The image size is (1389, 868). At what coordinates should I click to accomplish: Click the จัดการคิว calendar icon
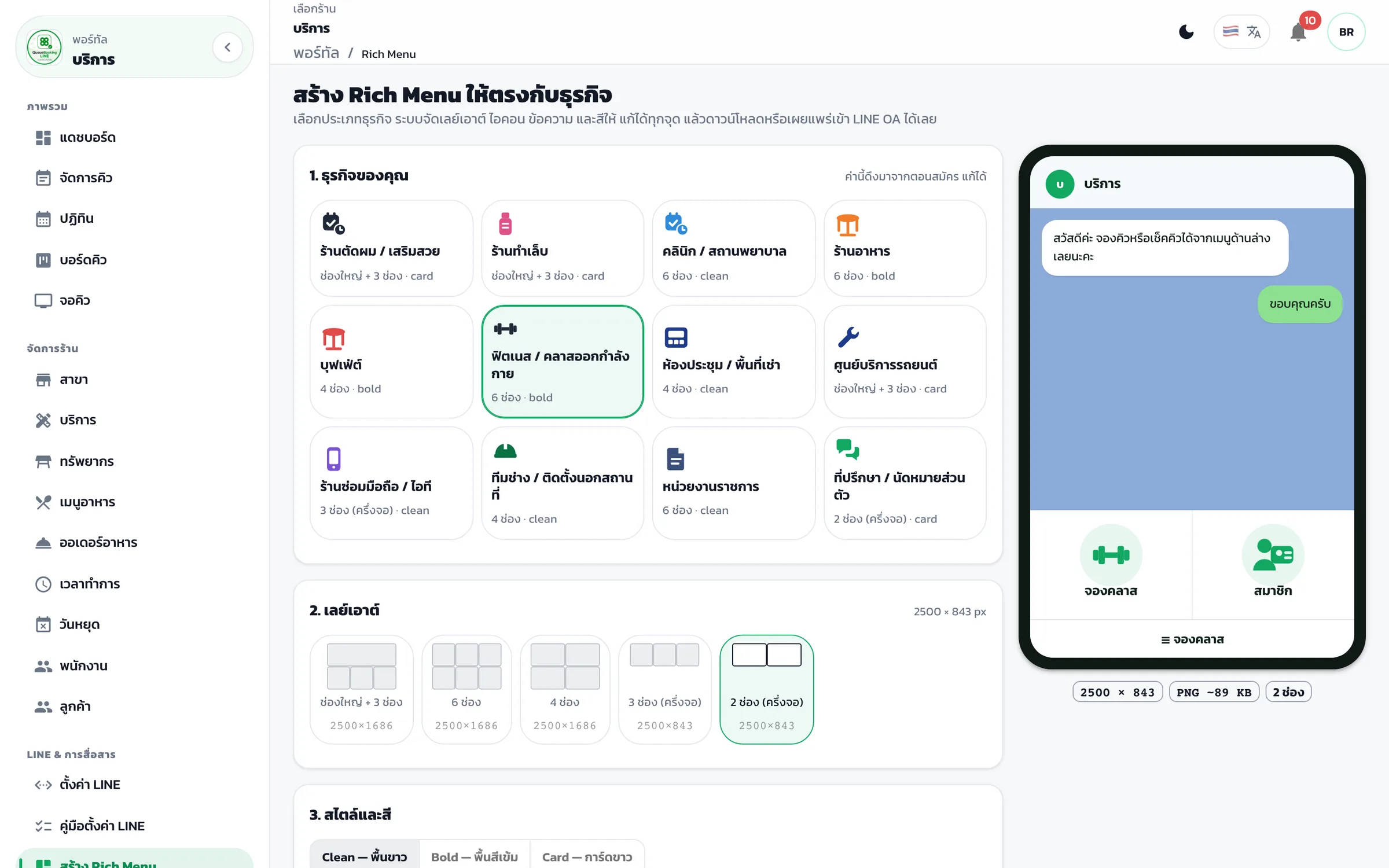(43, 178)
